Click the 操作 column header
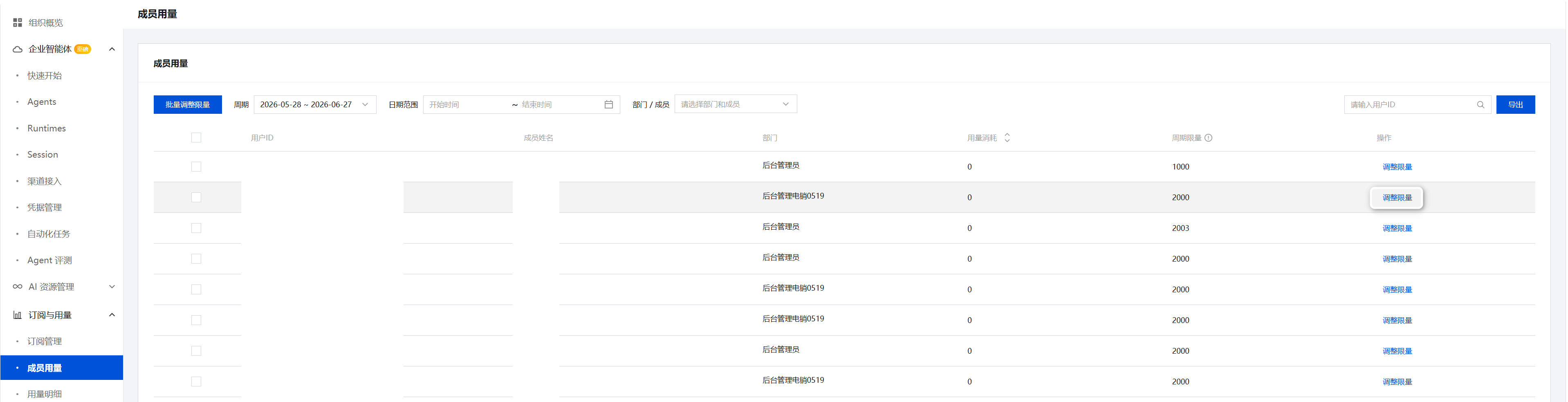Image resolution: width=1568 pixels, height=402 pixels. point(1384,138)
